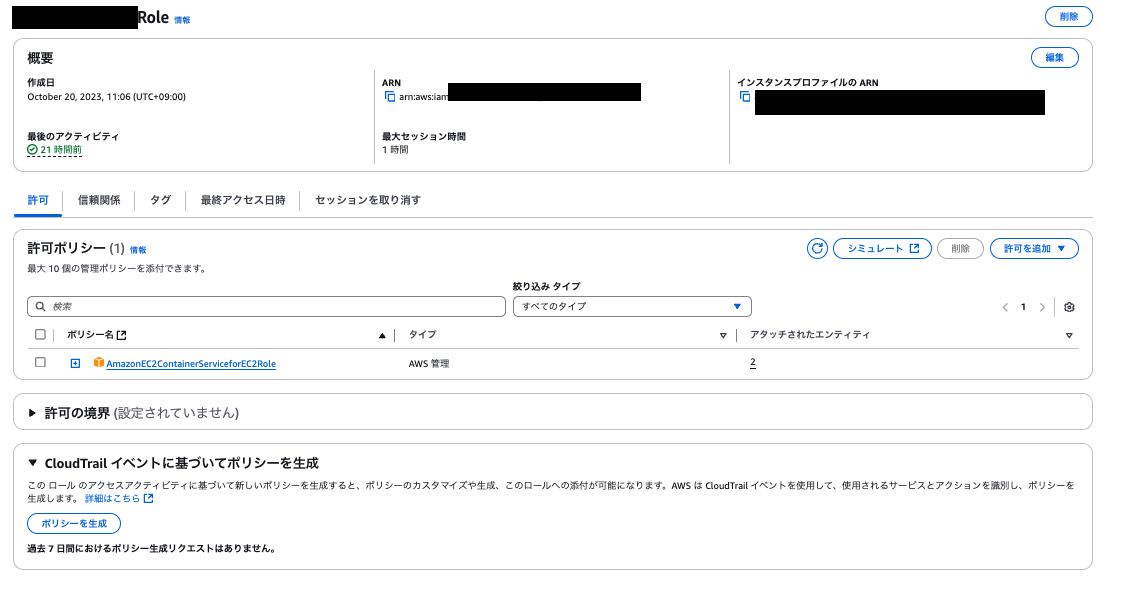Open the 絞り込みタイプ dropdown
The width and height of the screenshot is (1138, 603).
point(632,306)
